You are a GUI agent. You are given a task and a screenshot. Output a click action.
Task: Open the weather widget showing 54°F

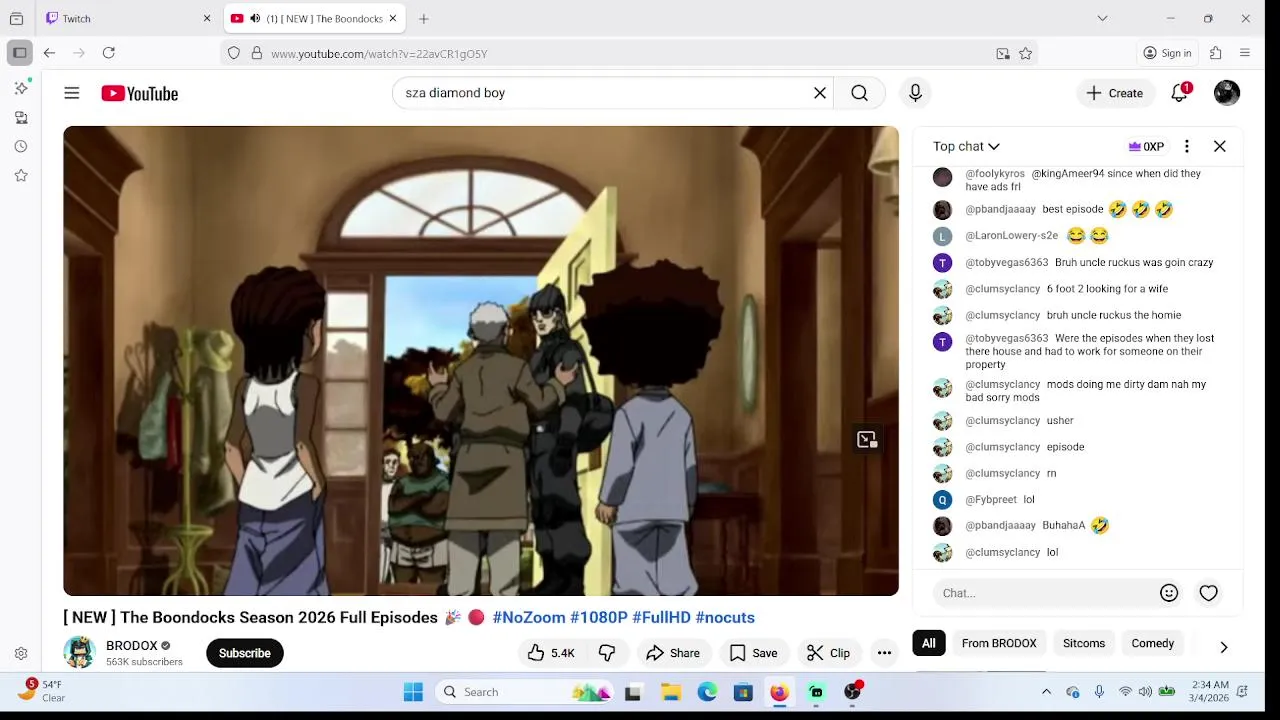[x=40, y=691]
